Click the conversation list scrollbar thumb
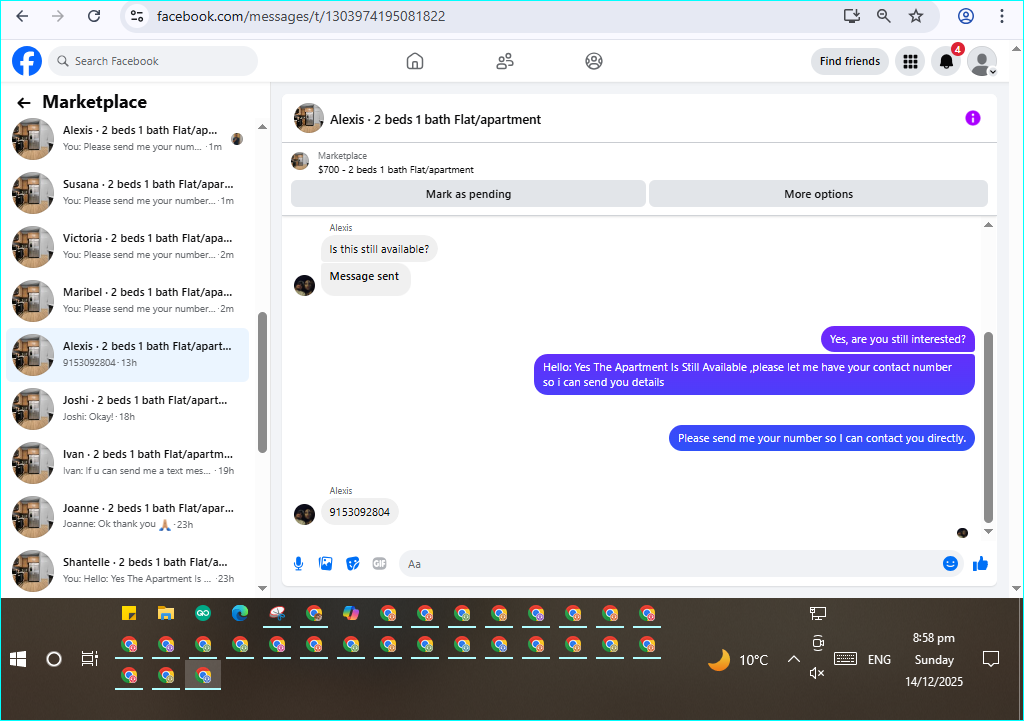 [x=263, y=382]
